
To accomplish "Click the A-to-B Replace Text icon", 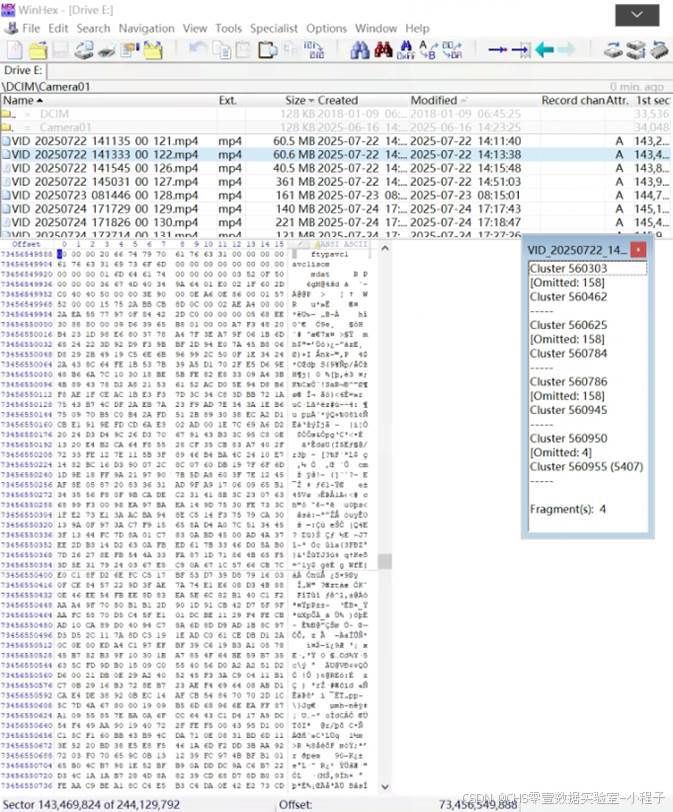I will (x=428, y=50).
